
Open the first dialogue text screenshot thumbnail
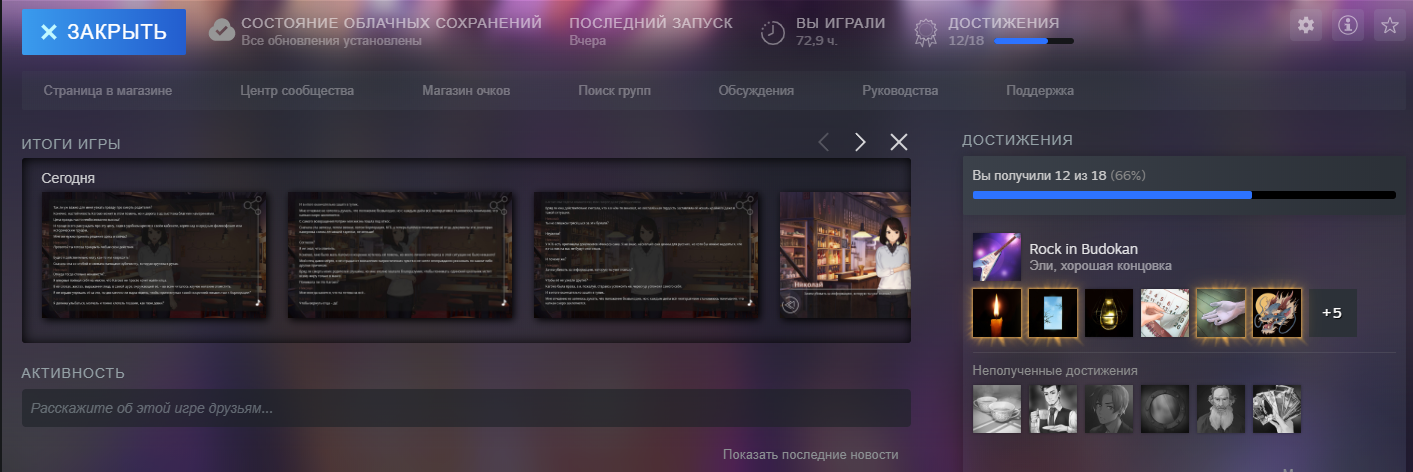(x=154, y=255)
